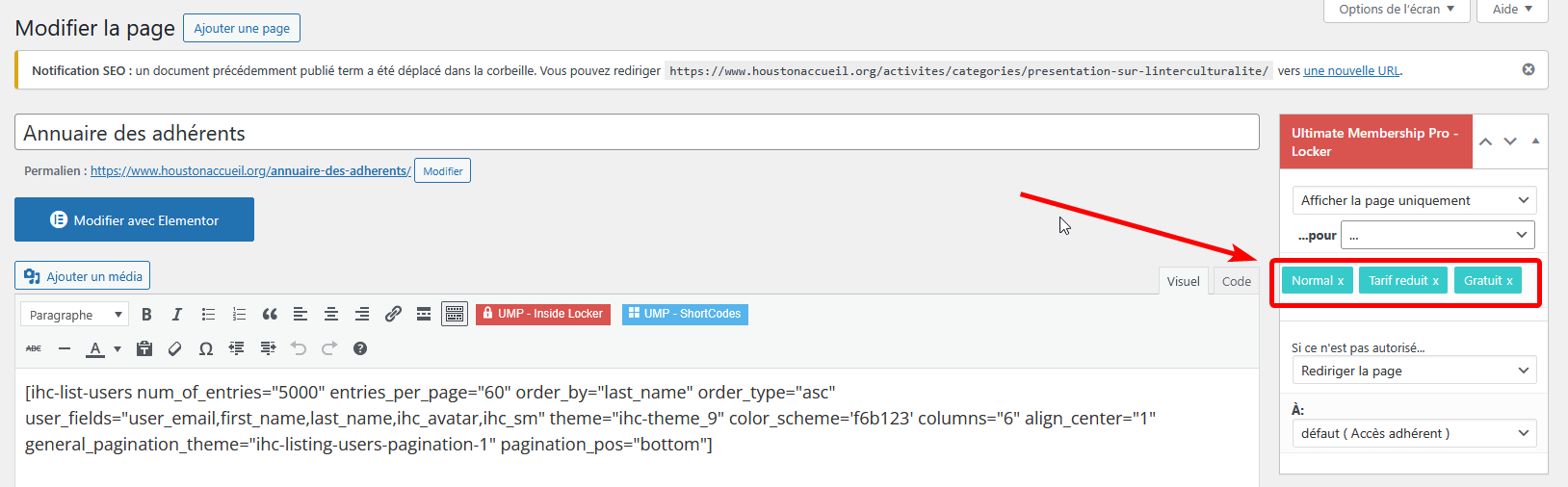
Task: Switch to the Code editor tab
Action: point(1236,281)
